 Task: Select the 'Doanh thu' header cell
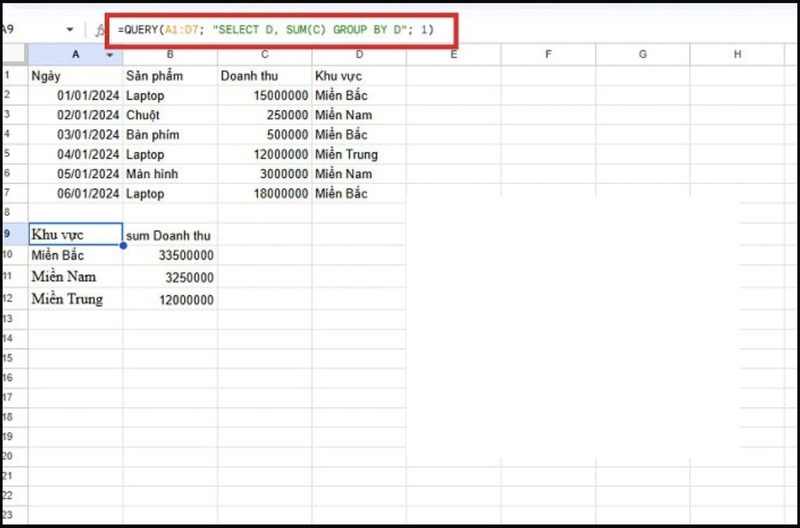(x=264, y=76)
